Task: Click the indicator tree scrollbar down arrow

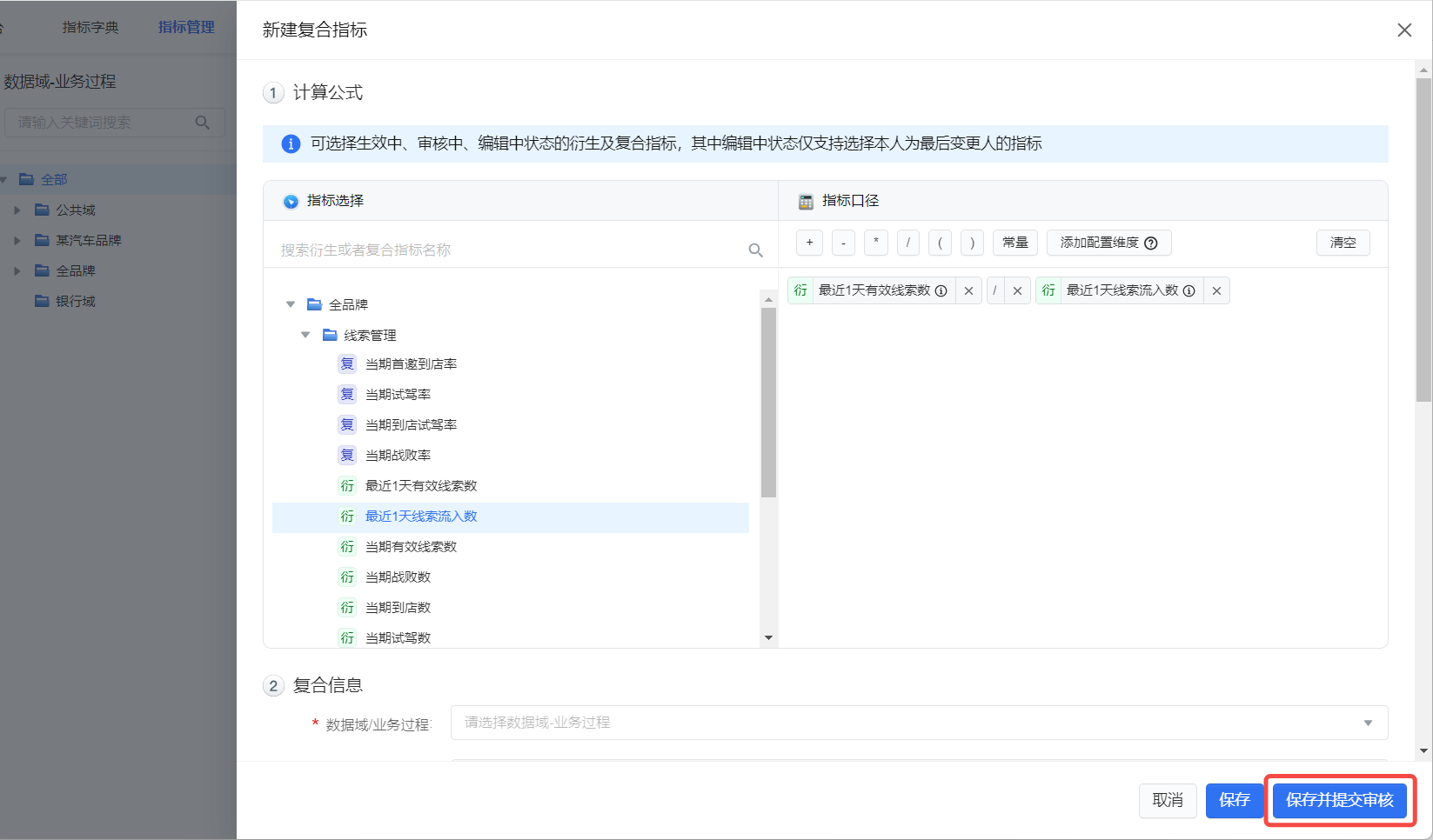Action: click(768, 638)
